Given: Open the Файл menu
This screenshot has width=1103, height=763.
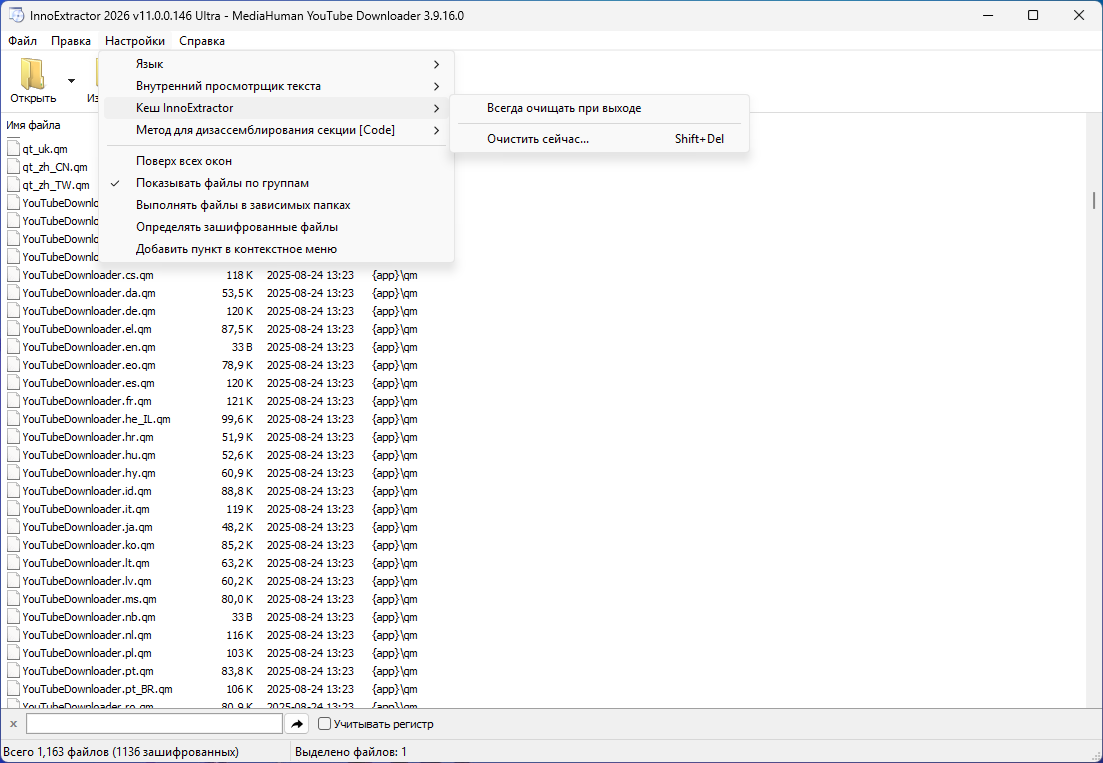Looking at the screenshot, I should tap(23, 41).
